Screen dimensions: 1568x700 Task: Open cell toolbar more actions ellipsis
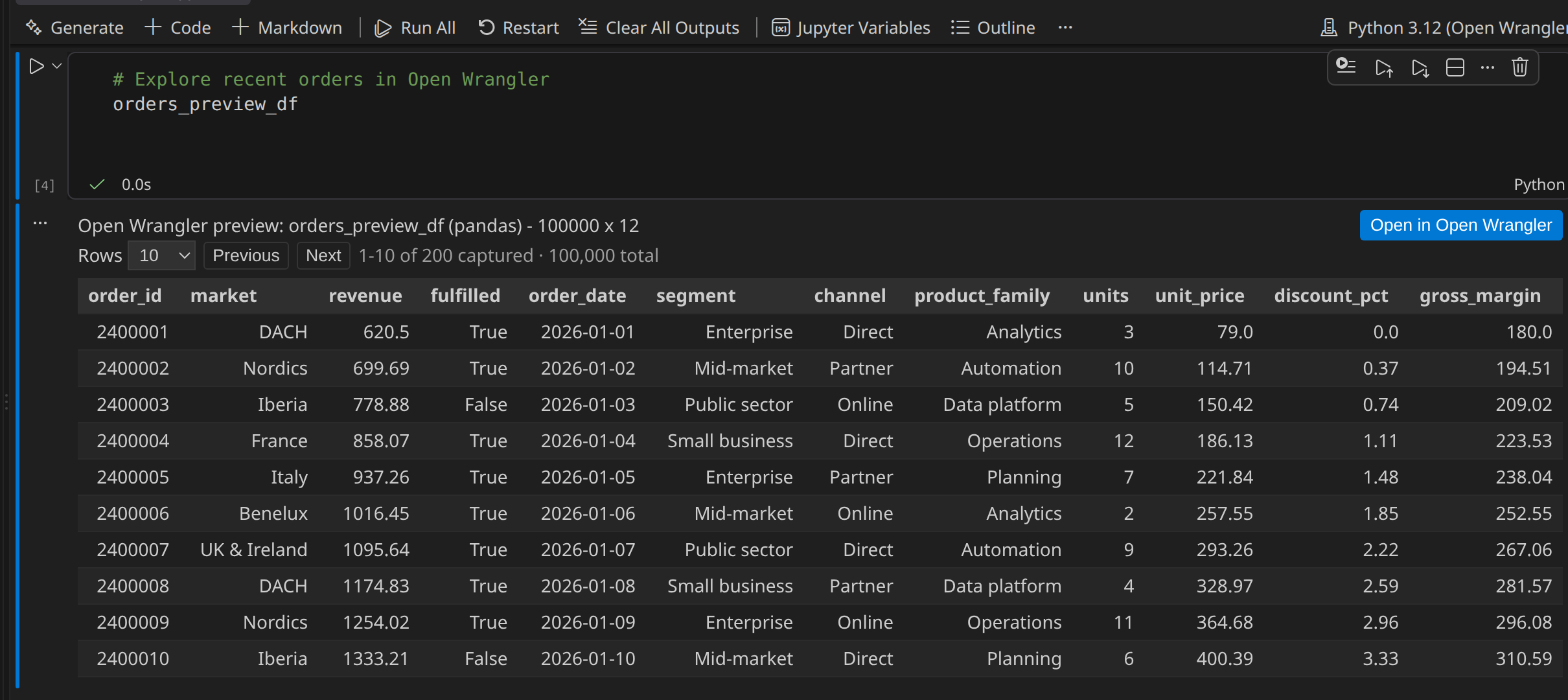point(1488,67)
